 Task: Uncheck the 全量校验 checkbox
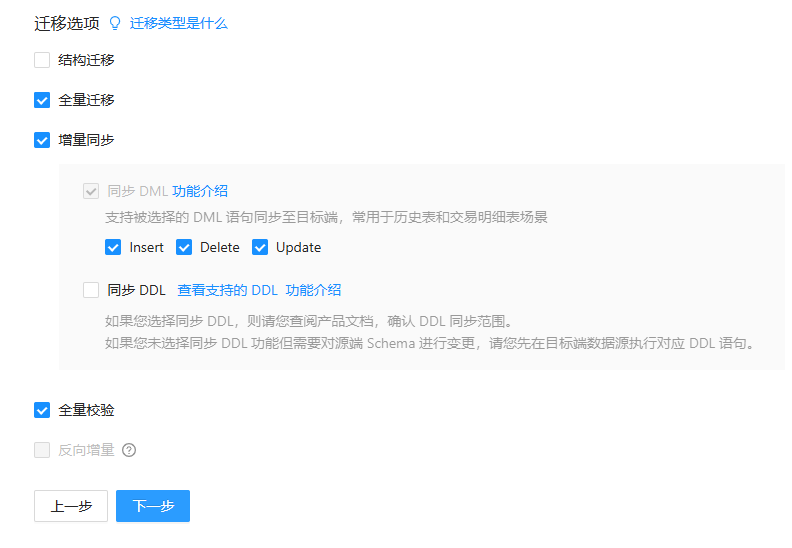point(42,410)
